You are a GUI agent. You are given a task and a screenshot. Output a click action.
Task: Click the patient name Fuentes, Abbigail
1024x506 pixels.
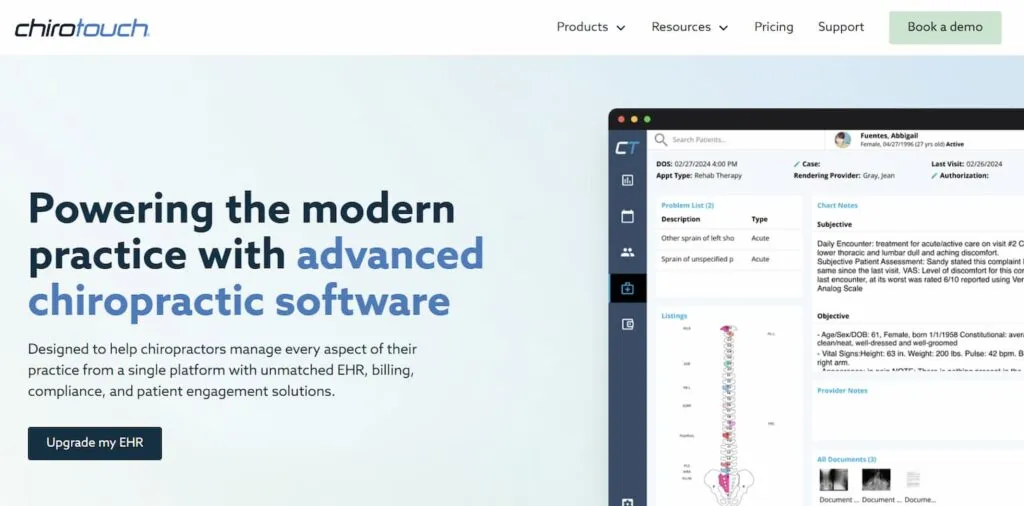pyautogui.click(x=889, y=136)
